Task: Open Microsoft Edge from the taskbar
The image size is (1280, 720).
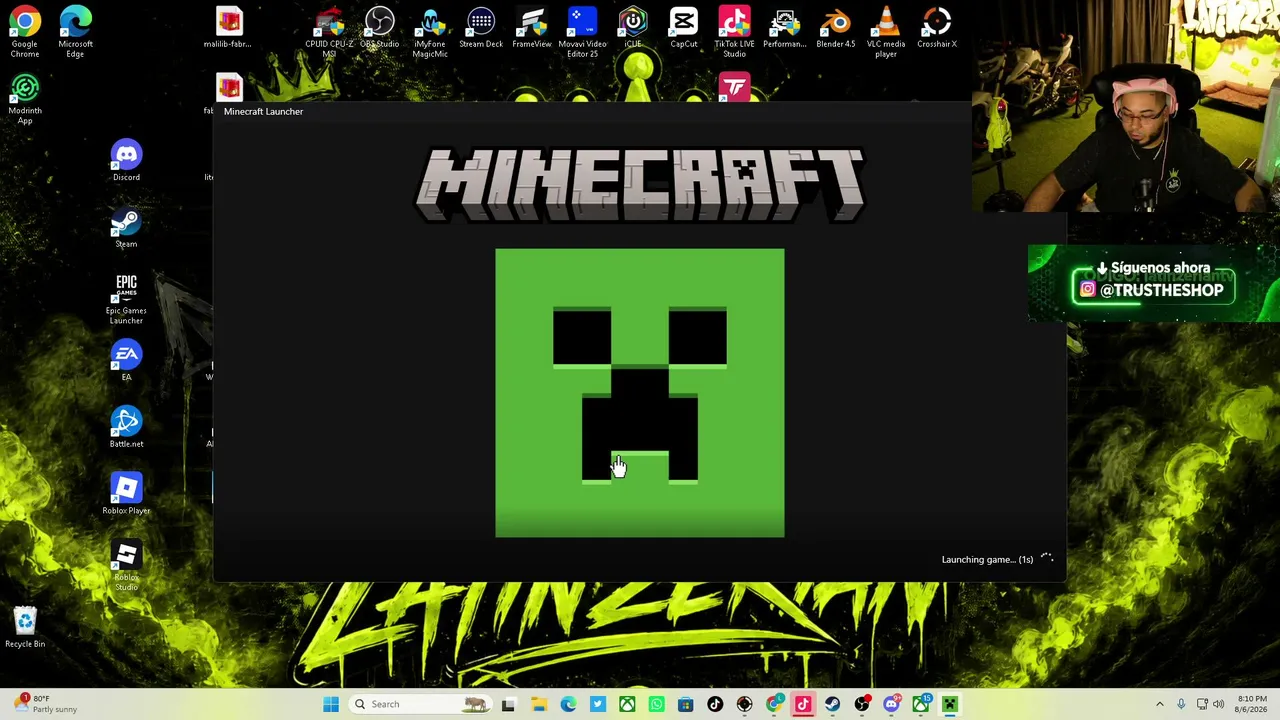Action: [x=568, y=704]
